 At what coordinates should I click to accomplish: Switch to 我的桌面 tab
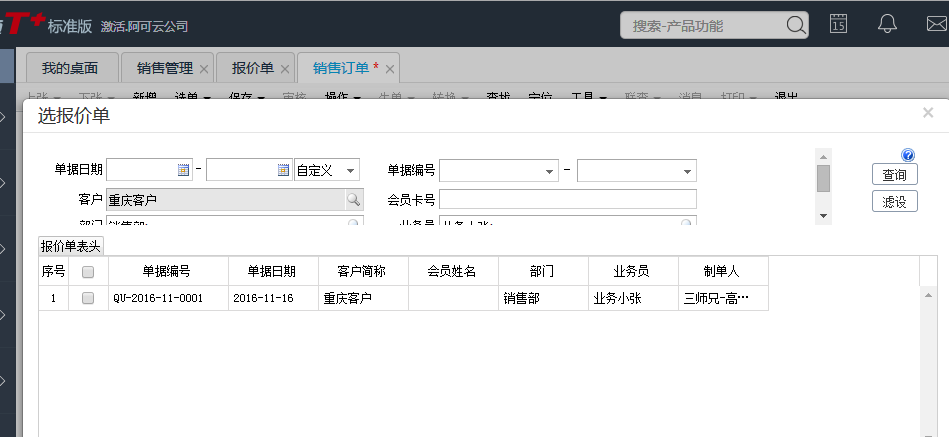(x=70, y=68)
